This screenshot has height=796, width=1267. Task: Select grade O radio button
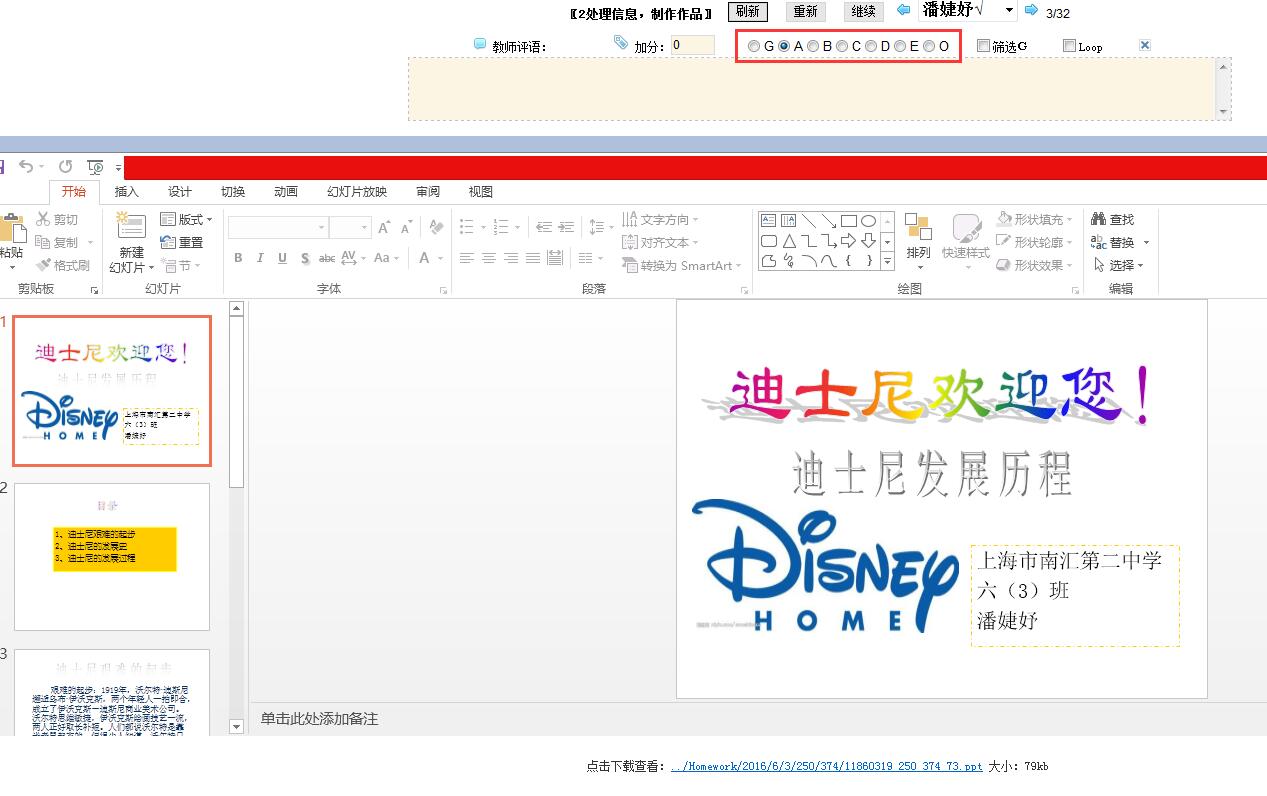point(929,46)
